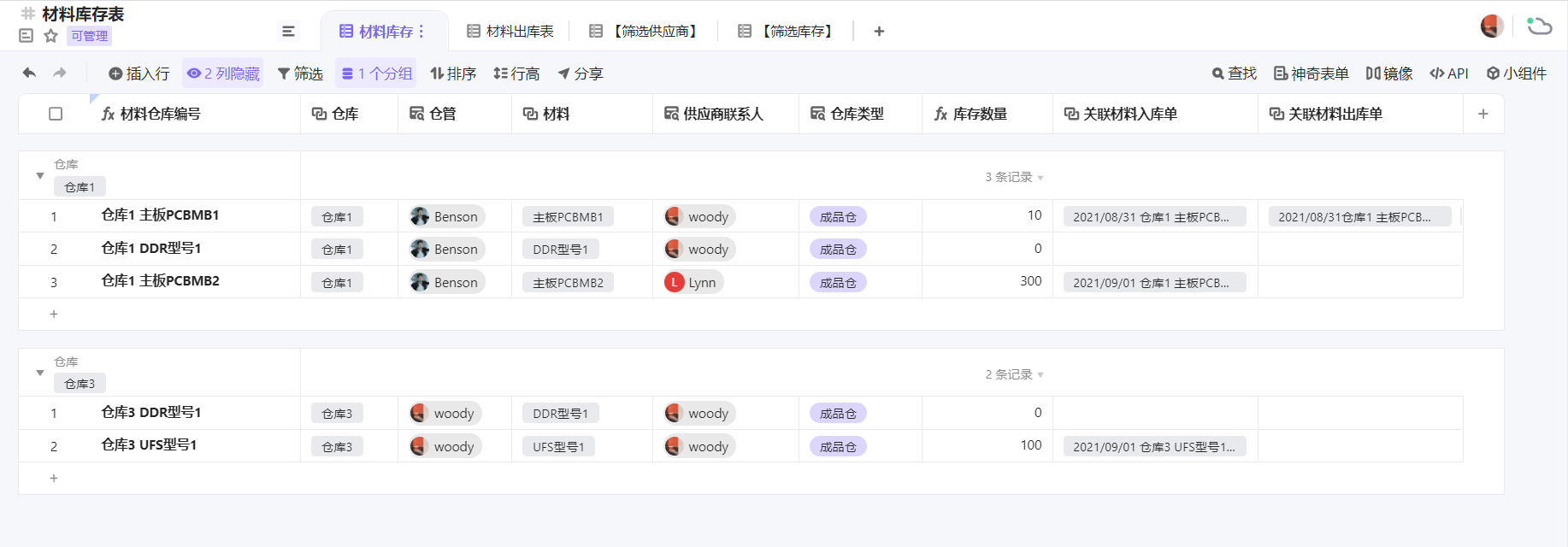Click the 分享 share button
The width and height of the screenshot is (1568, 547).
point(581,74)
